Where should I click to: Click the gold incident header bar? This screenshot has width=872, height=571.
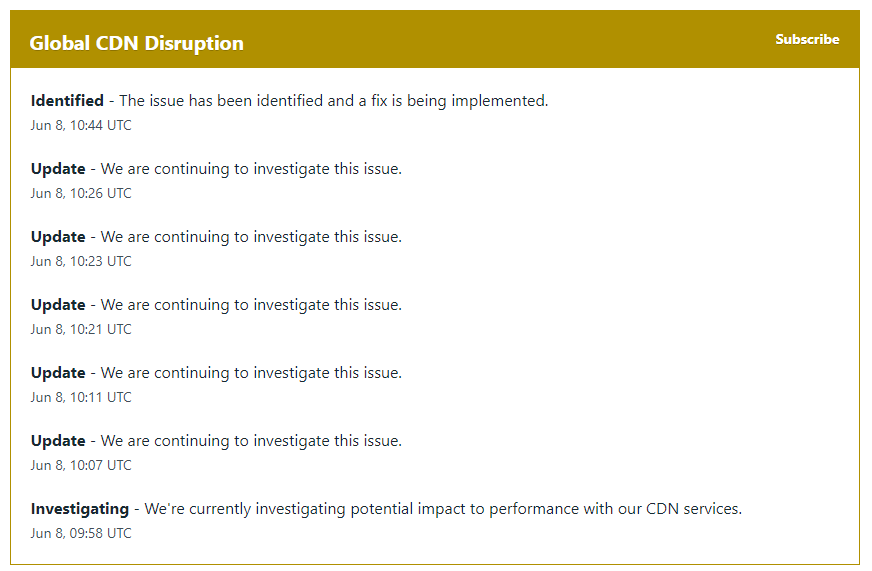pos(435,39)
